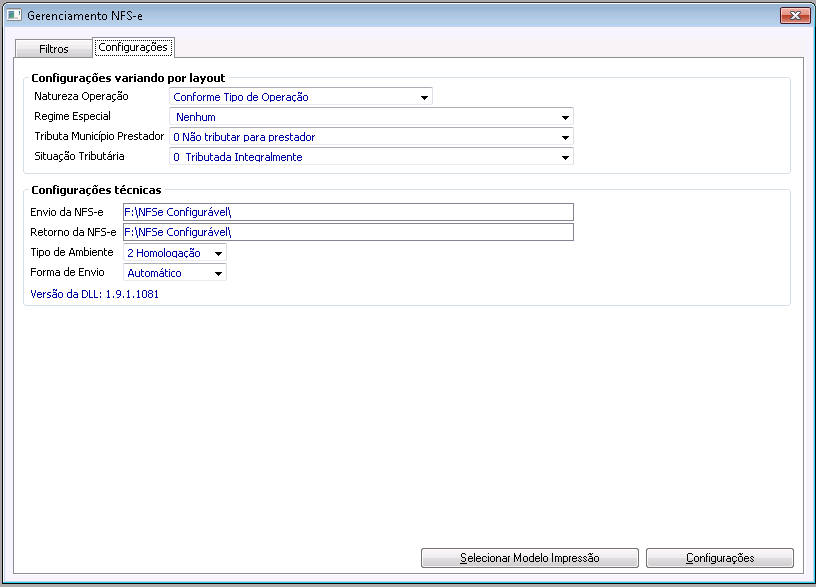Click the window icon in the title bar
This screenshot has width=816, height=587.
[x=15, y=17]
